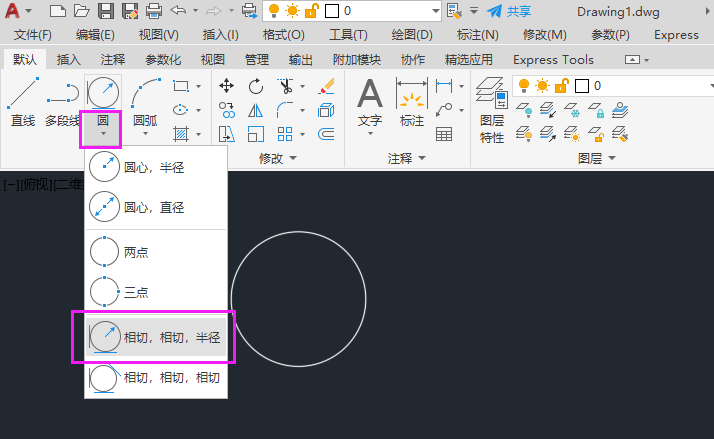Open the 文件(F) menu
714x439 pixels.
33,35
